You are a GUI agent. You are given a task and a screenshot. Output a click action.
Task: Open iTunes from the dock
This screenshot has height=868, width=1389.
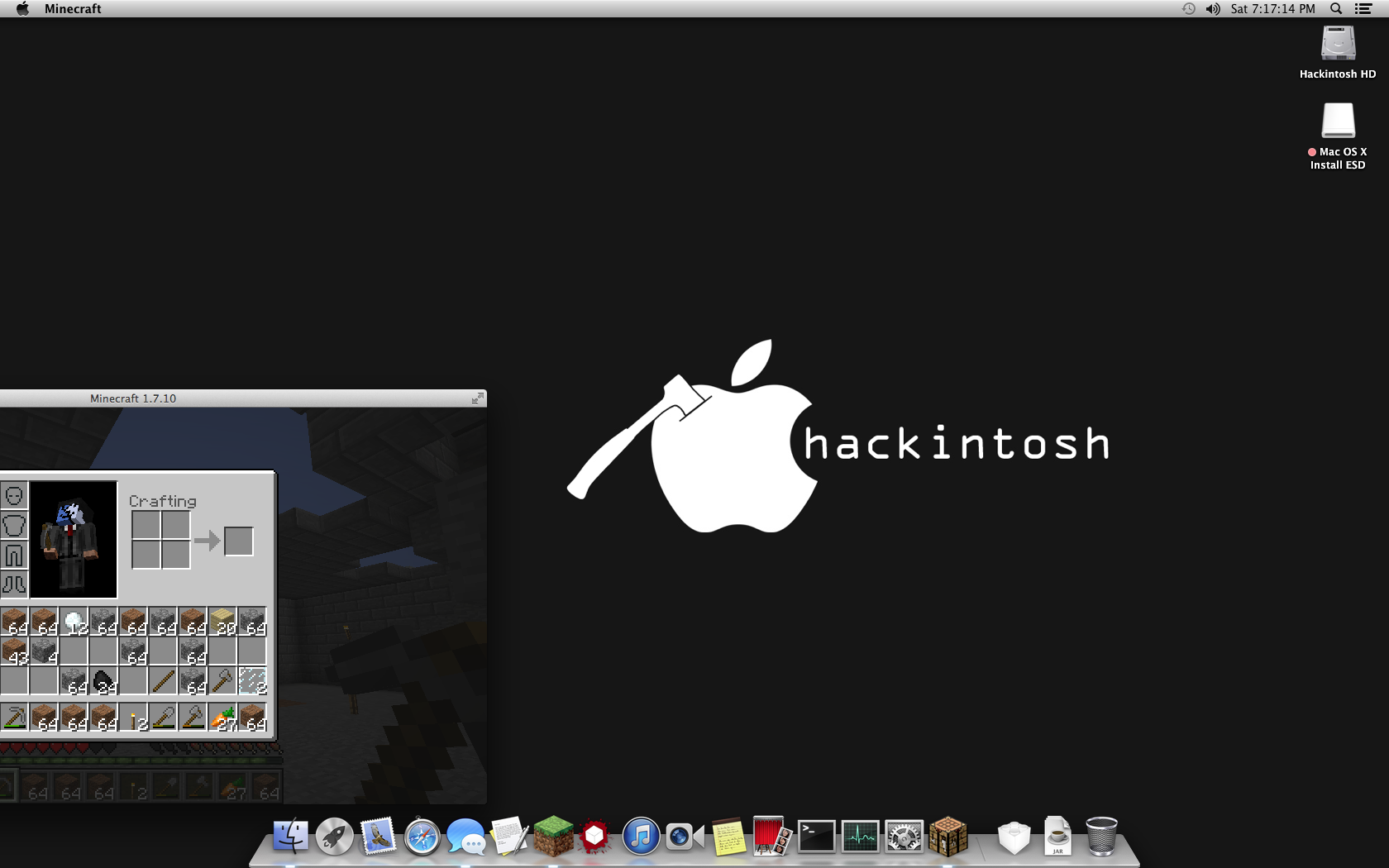[x=641, y=837]
